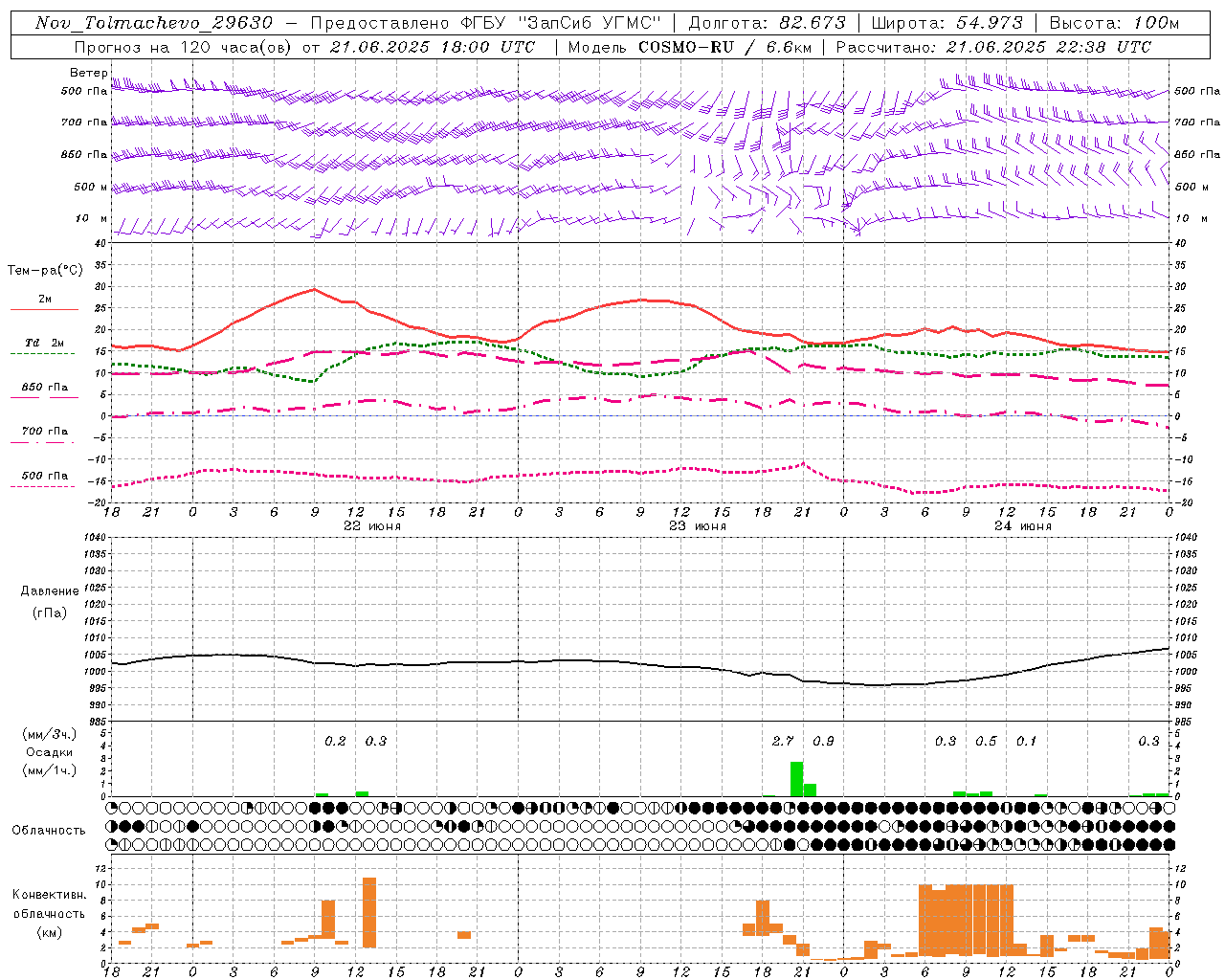Click the '0.5' precipitation value
The height and width of the screenshot is (980, 1225).
(986, 741)
